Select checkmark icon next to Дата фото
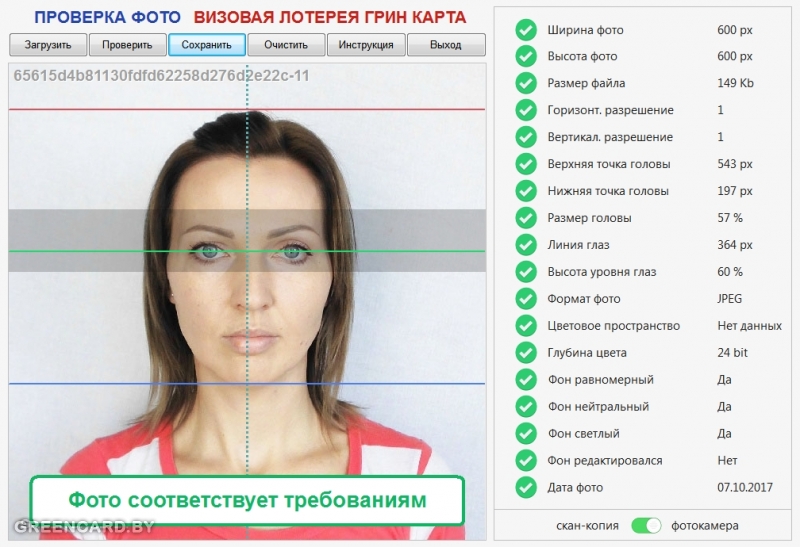Viewport: 800px width, 547px height. [x=526, y=488]
